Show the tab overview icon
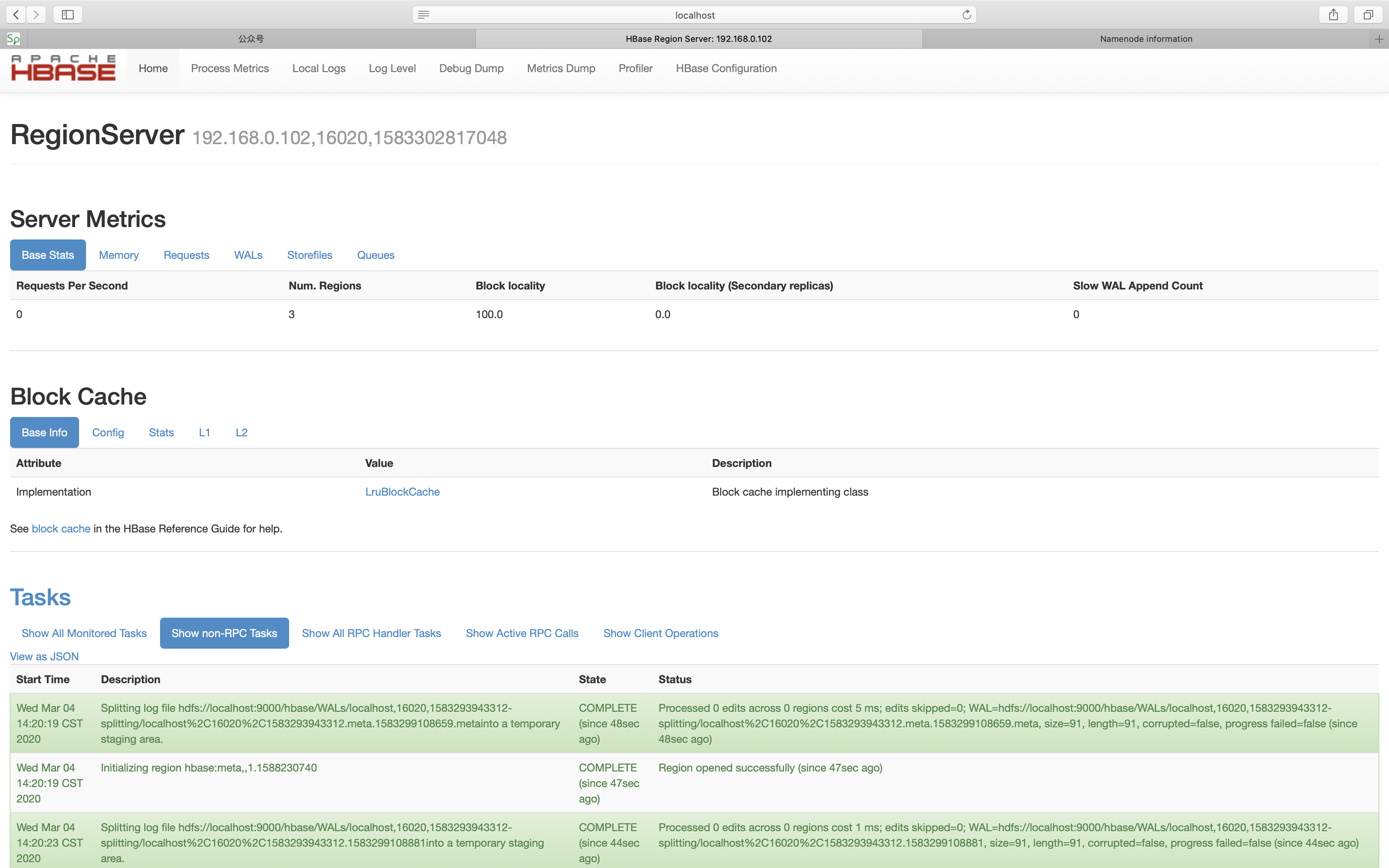Viewport: 1389px width, 868px height. (1368, 14)
